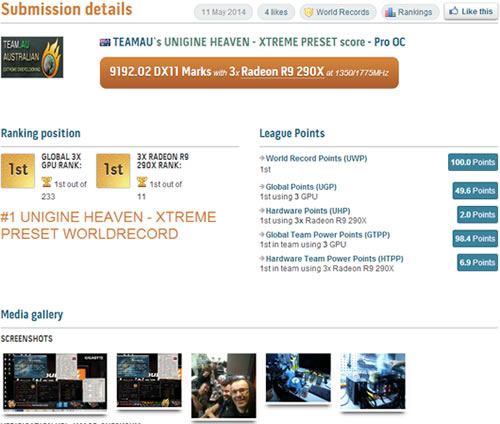Click arrow icon before Global Team Power Points
This screenshot has width=500, height=424.
262,235
